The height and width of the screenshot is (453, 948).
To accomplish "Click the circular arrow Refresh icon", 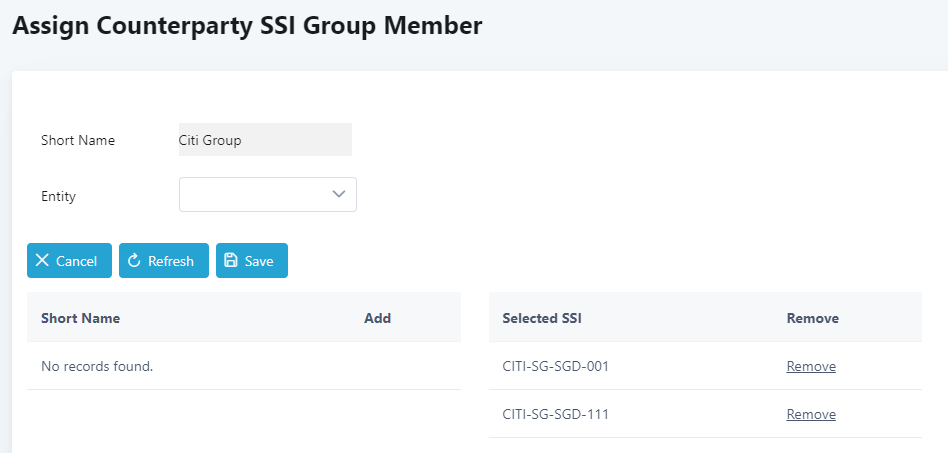I will coord(134,261).
